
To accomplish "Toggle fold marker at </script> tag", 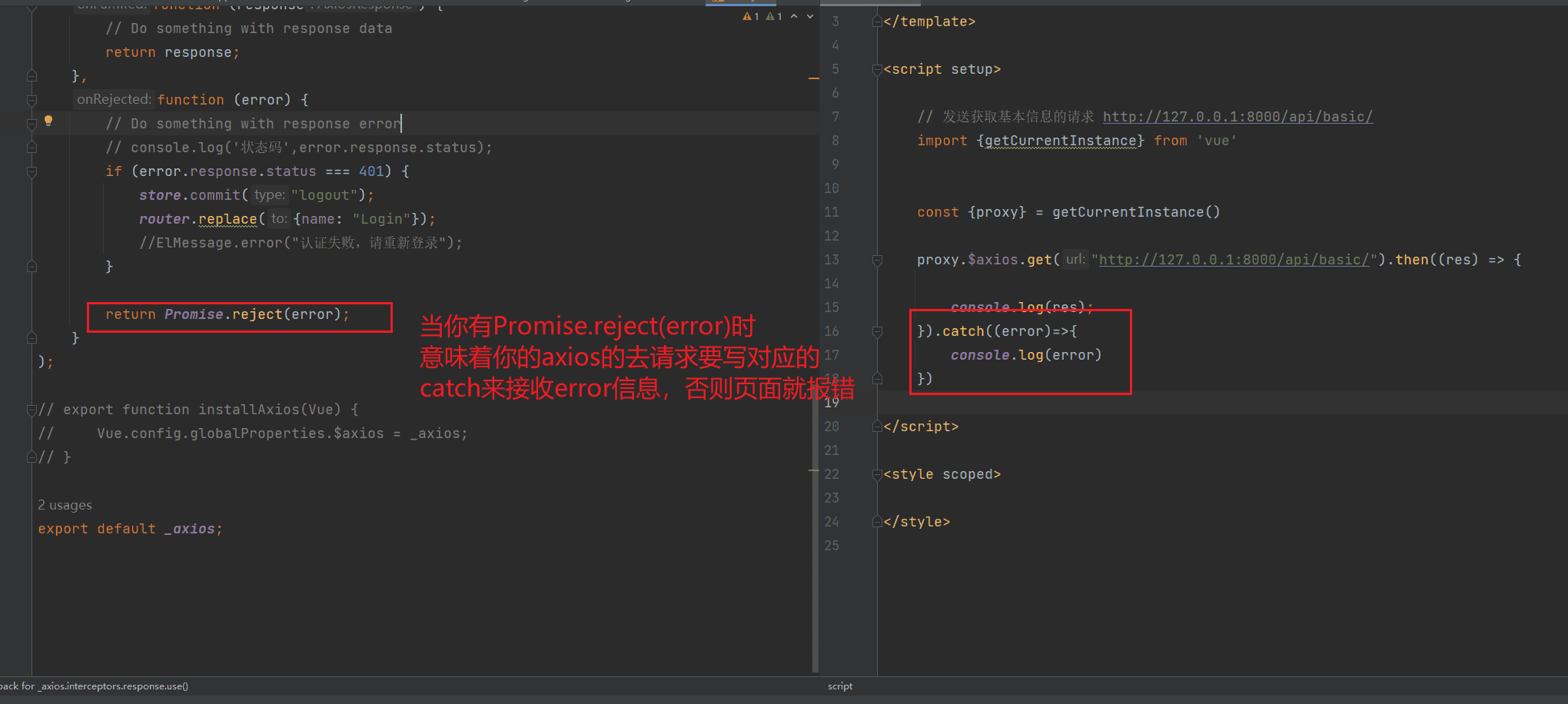I will pos(877,427).
